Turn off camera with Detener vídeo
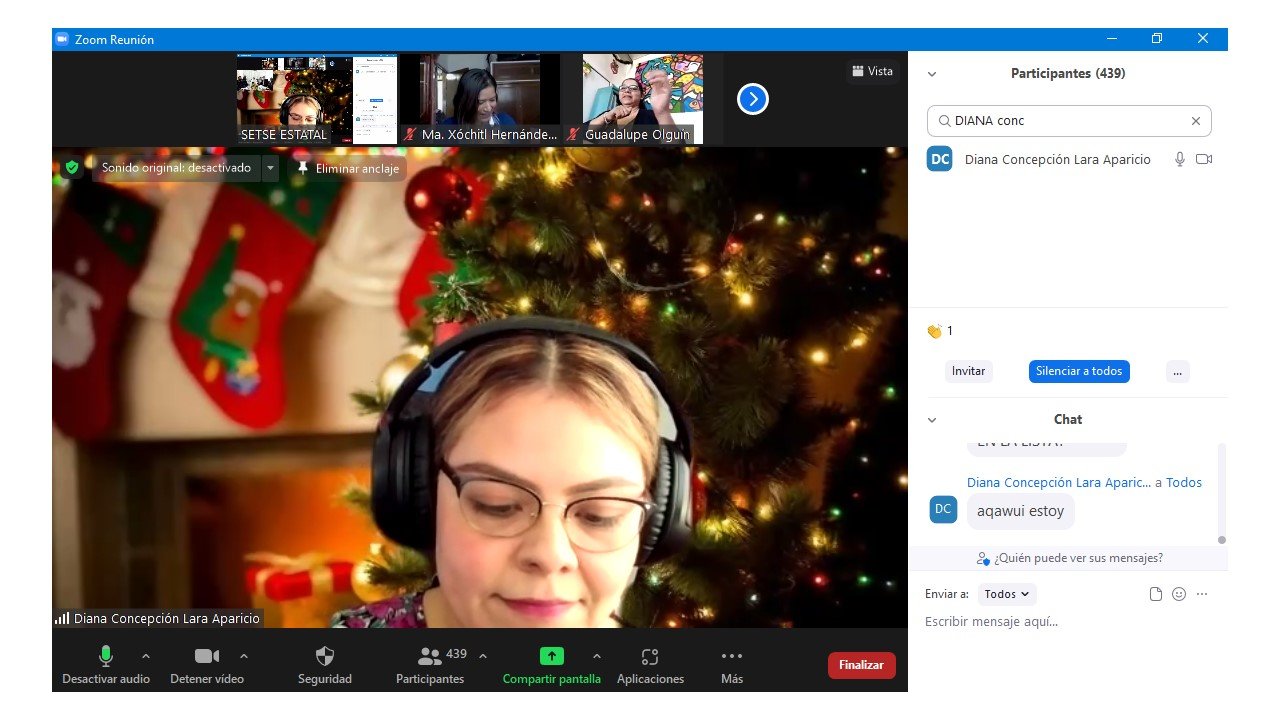 point(207,657)
